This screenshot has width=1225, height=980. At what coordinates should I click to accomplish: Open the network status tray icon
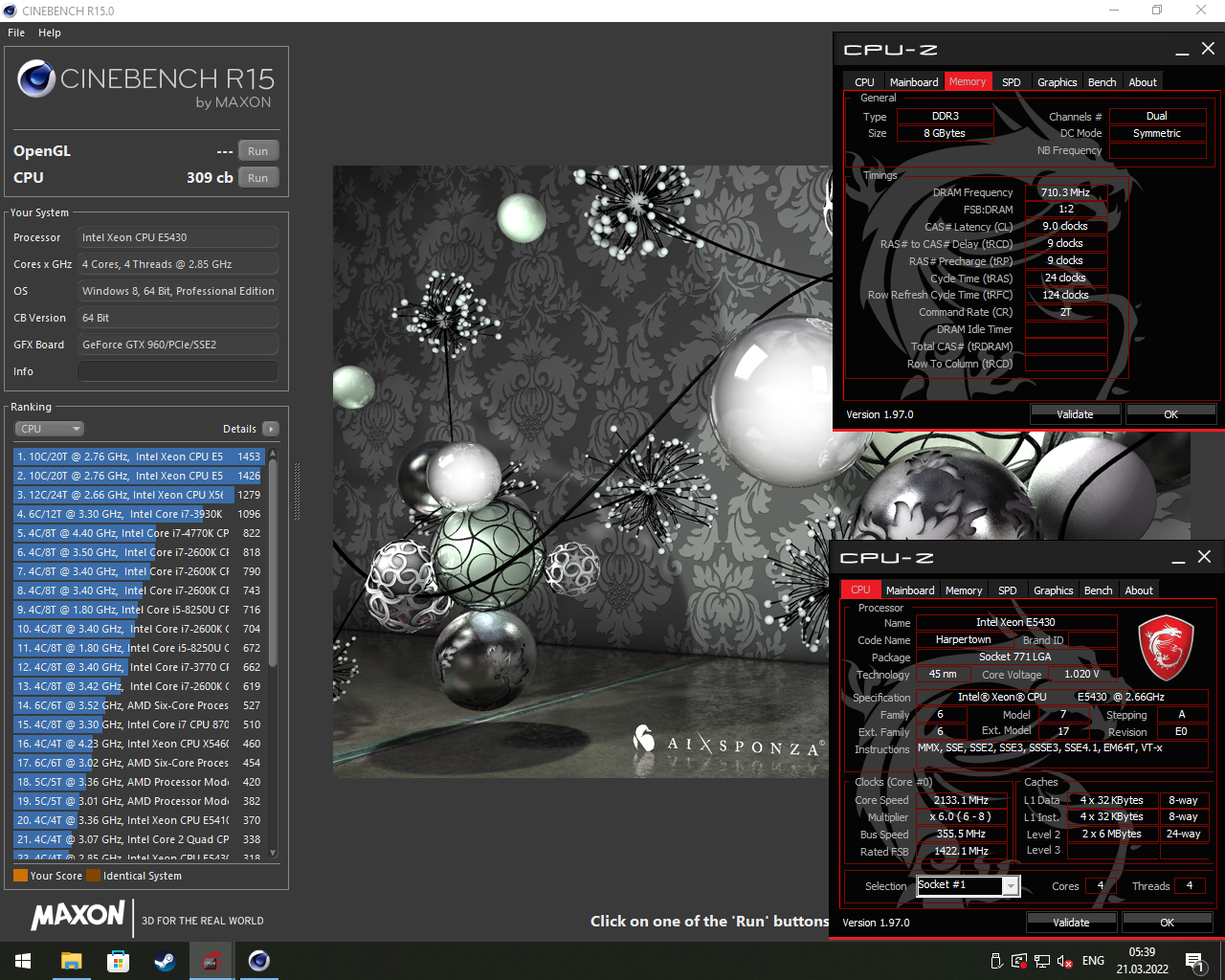(1042, 961)
